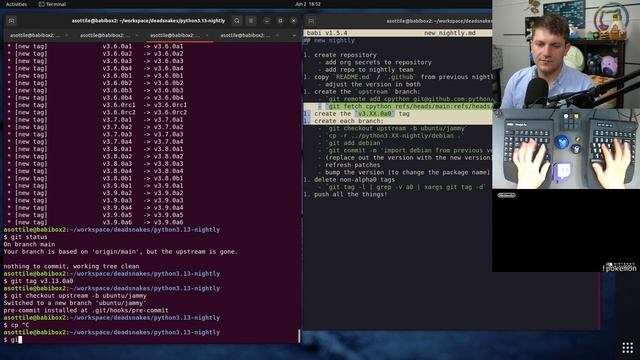Click 'Switched to a new branch' output line
The width and height of the screenshot is (640, 360).
coord(75,303)
